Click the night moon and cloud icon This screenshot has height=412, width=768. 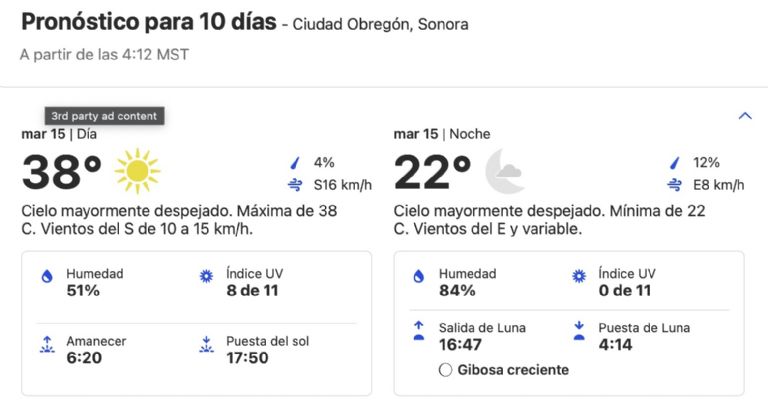tap(505, 171)
